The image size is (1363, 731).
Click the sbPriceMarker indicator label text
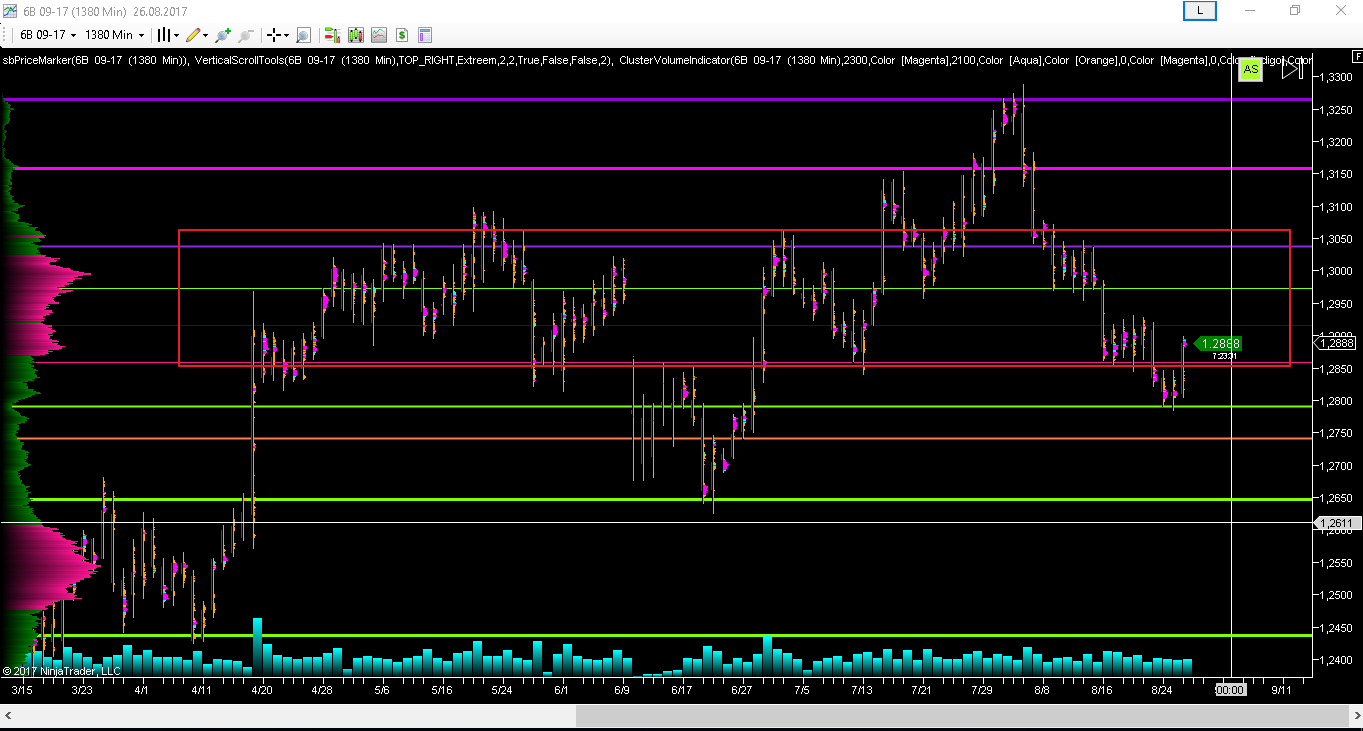pos(96,61)
